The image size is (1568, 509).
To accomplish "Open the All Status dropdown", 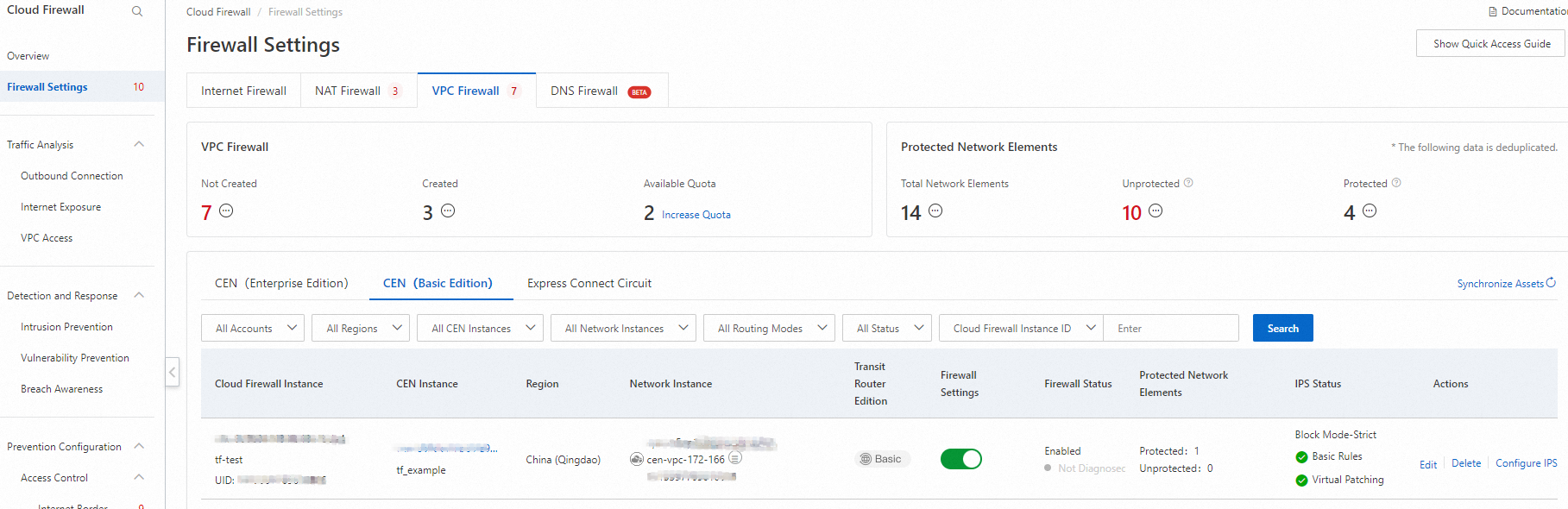I will (887, 328).
